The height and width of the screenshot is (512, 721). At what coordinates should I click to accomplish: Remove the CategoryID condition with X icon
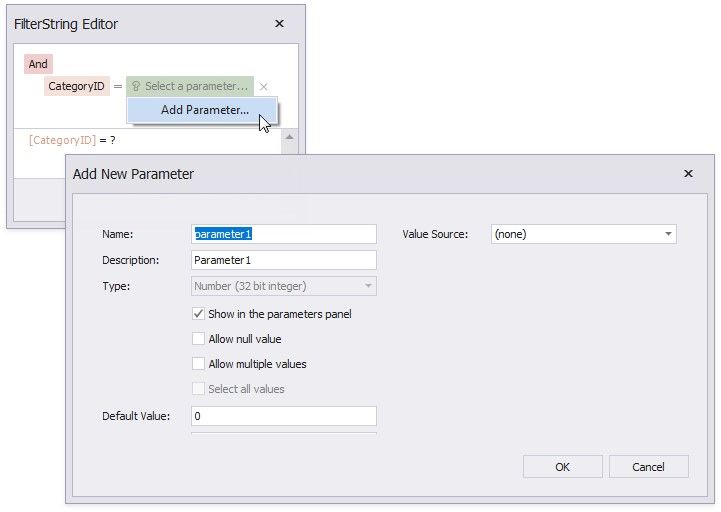coord(263,87)
